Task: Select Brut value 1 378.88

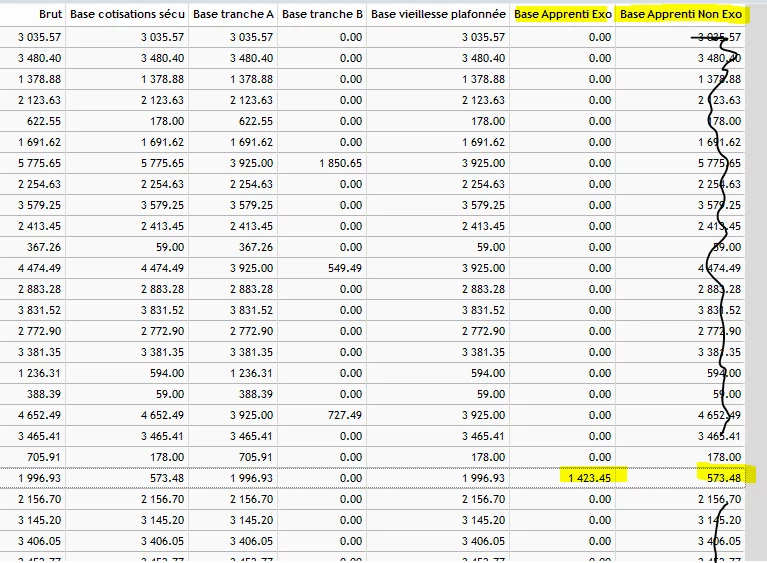Action: (x=40, y=80)
